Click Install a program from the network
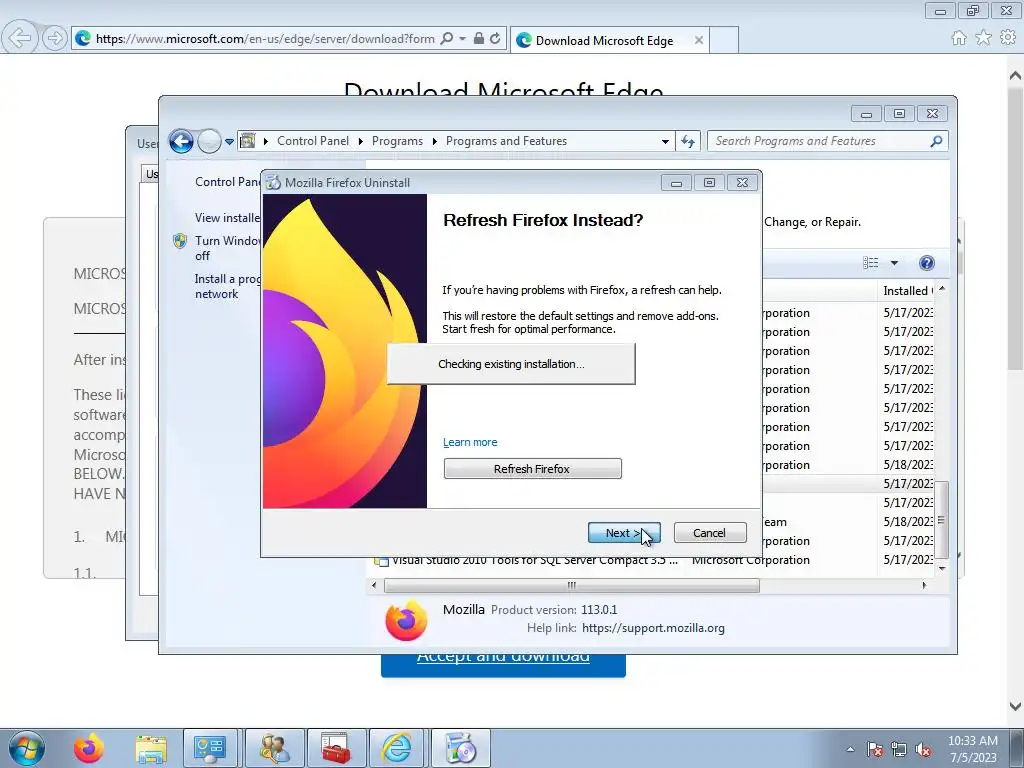Viewport: 1024px width, 768px height. [x=227, y=286]
